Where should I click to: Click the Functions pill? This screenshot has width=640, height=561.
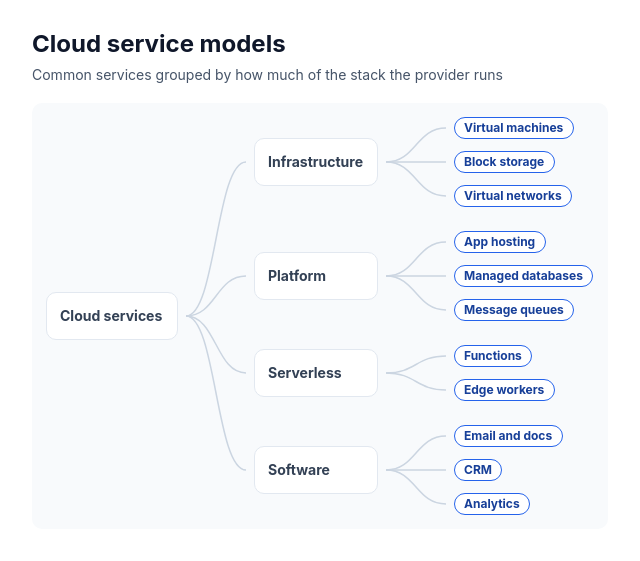tap(493, 356)
